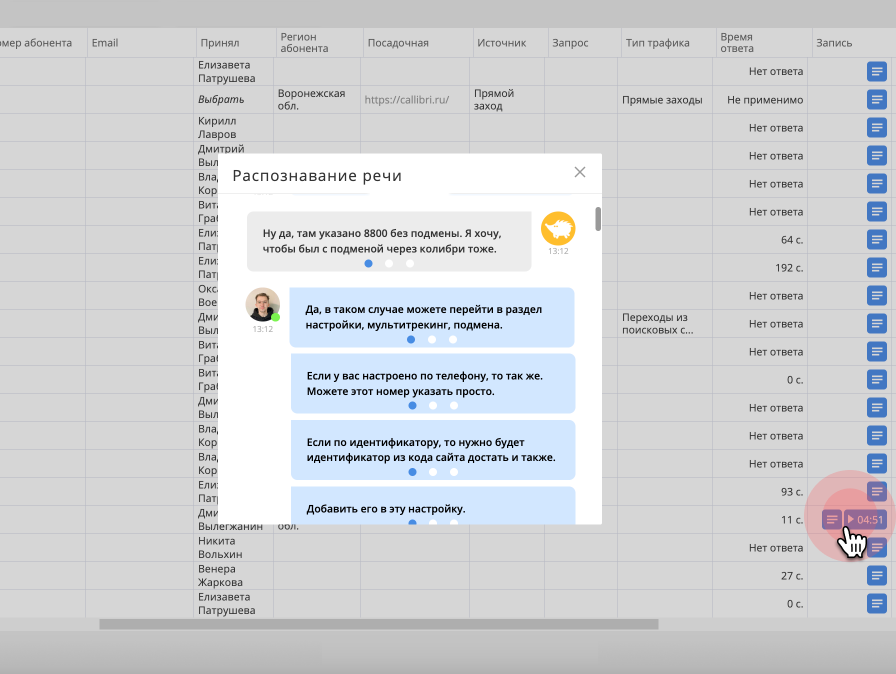Click the table's horizontal scrollbar
The image size is (896, 674).
click(378, 624)
